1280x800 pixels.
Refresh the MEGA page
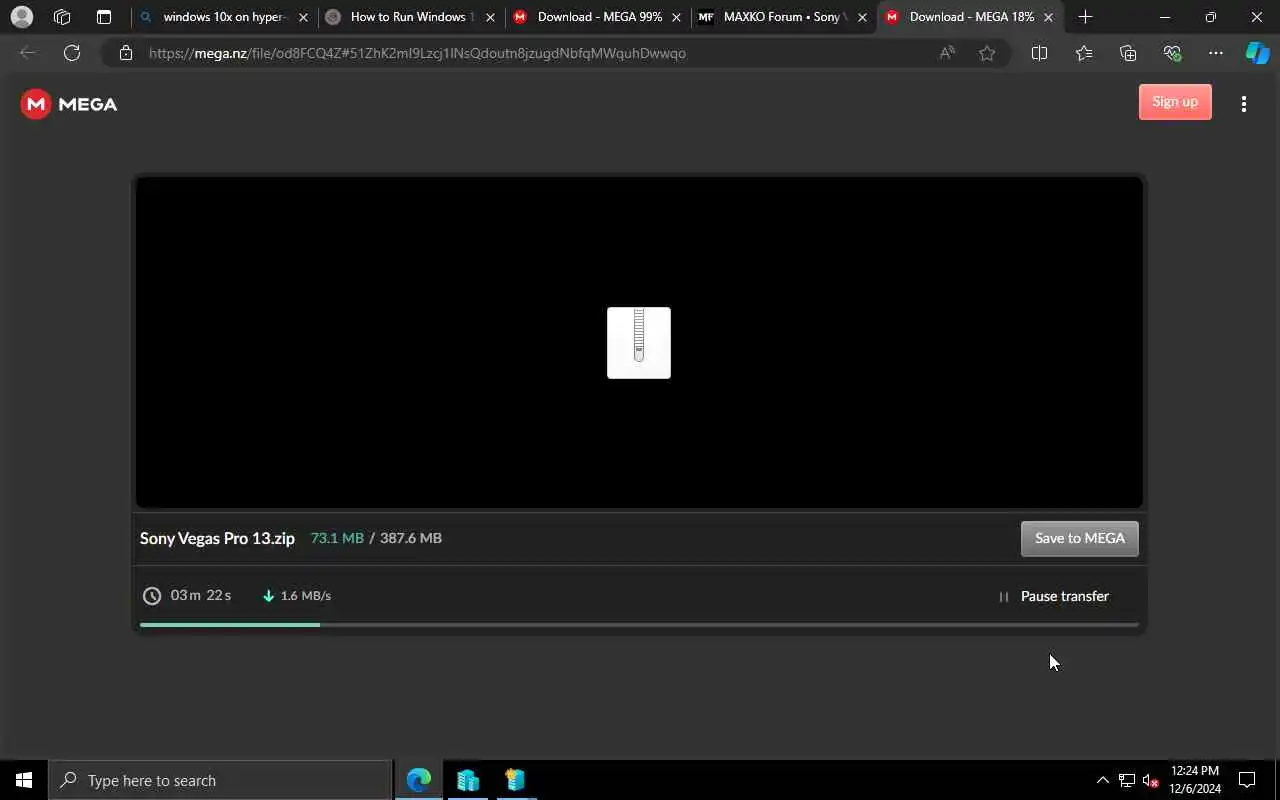[x=72, y=53]
